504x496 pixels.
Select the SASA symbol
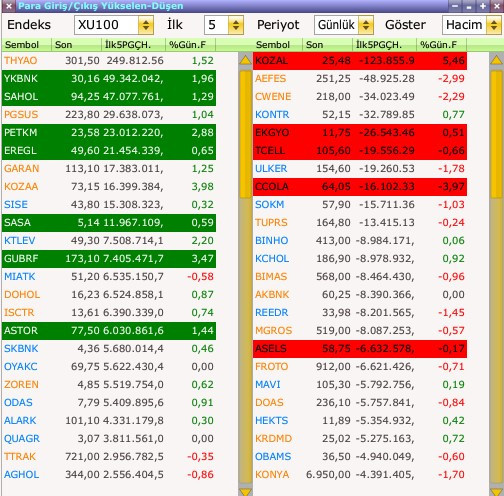17,223
